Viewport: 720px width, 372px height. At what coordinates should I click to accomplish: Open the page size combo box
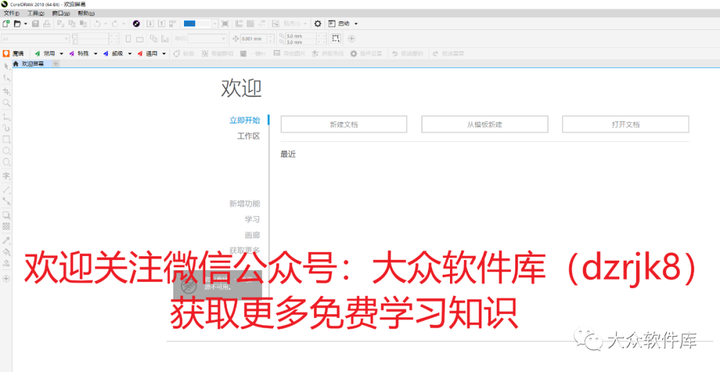(x=35, y=39)
